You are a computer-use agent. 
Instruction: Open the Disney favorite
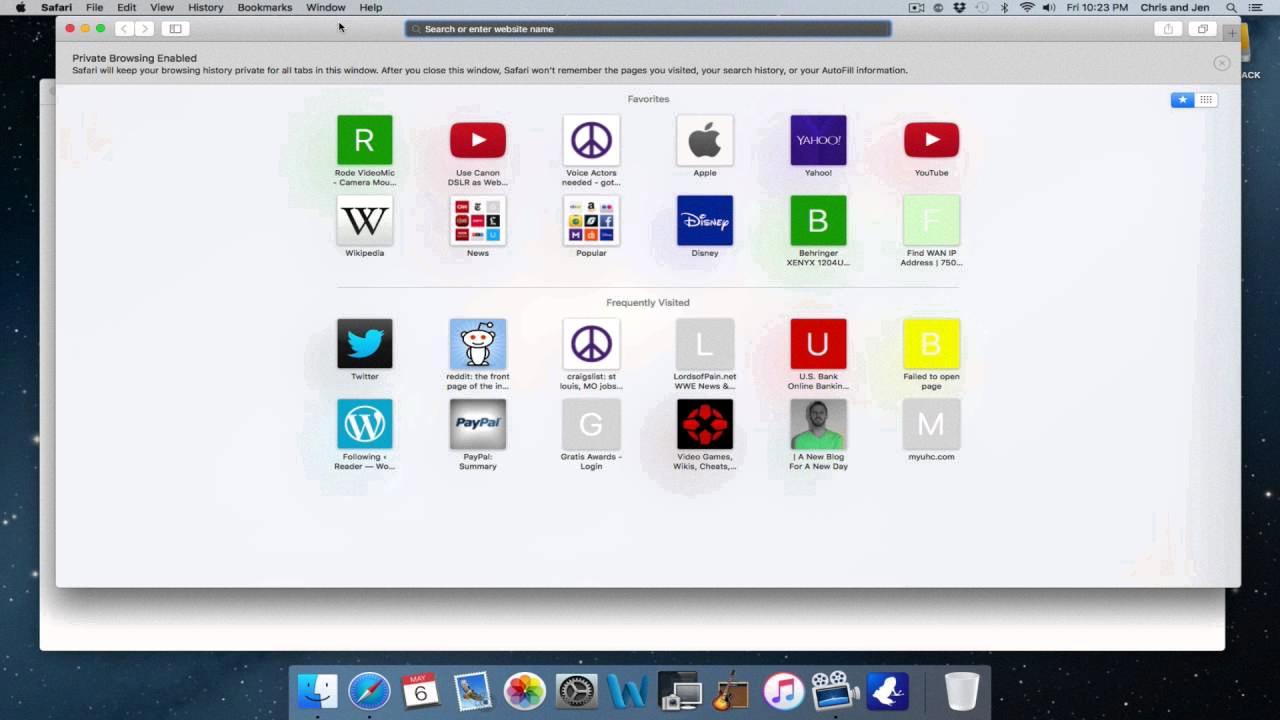705,220
